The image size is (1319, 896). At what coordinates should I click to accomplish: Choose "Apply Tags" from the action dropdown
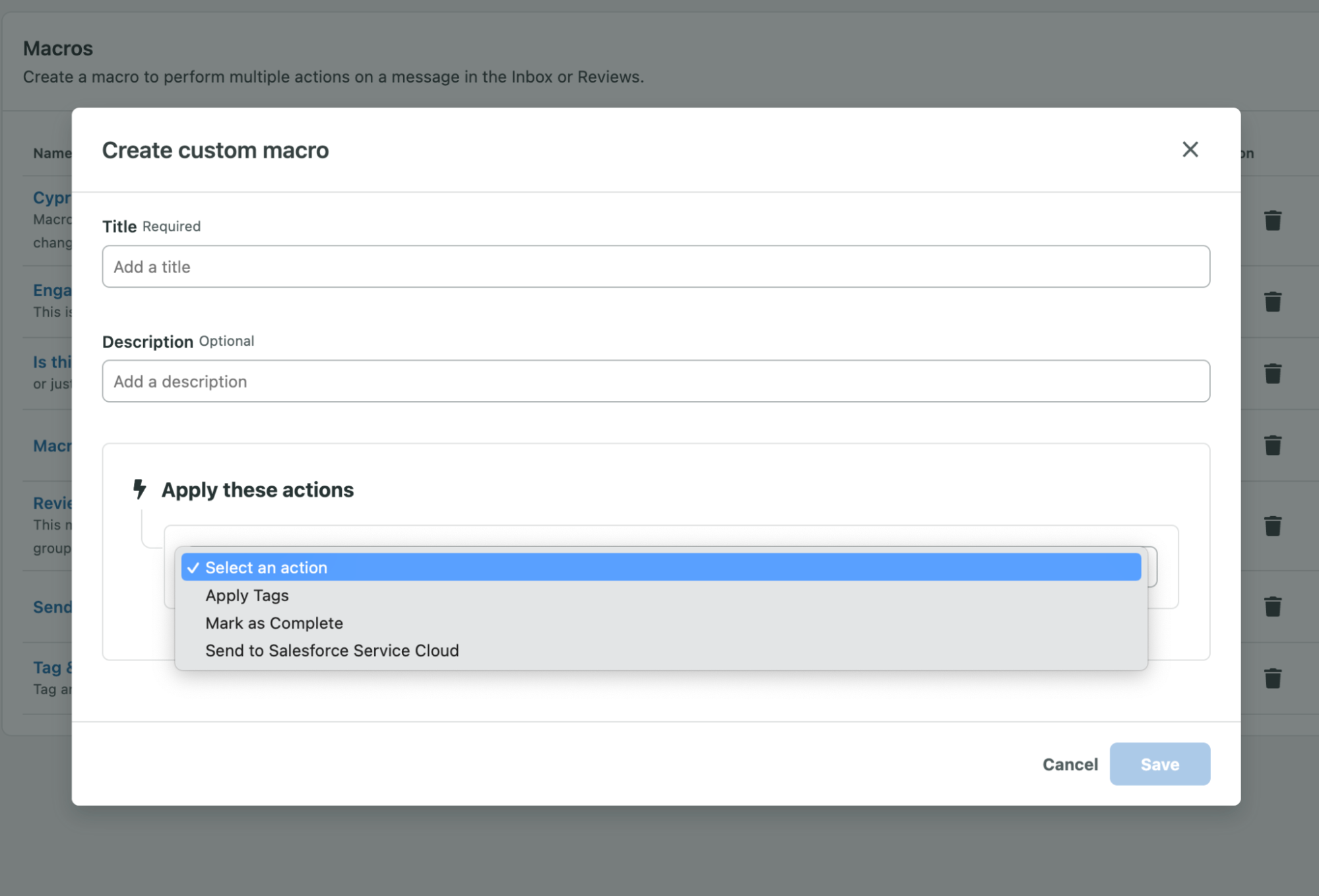(x=247, y=595)
